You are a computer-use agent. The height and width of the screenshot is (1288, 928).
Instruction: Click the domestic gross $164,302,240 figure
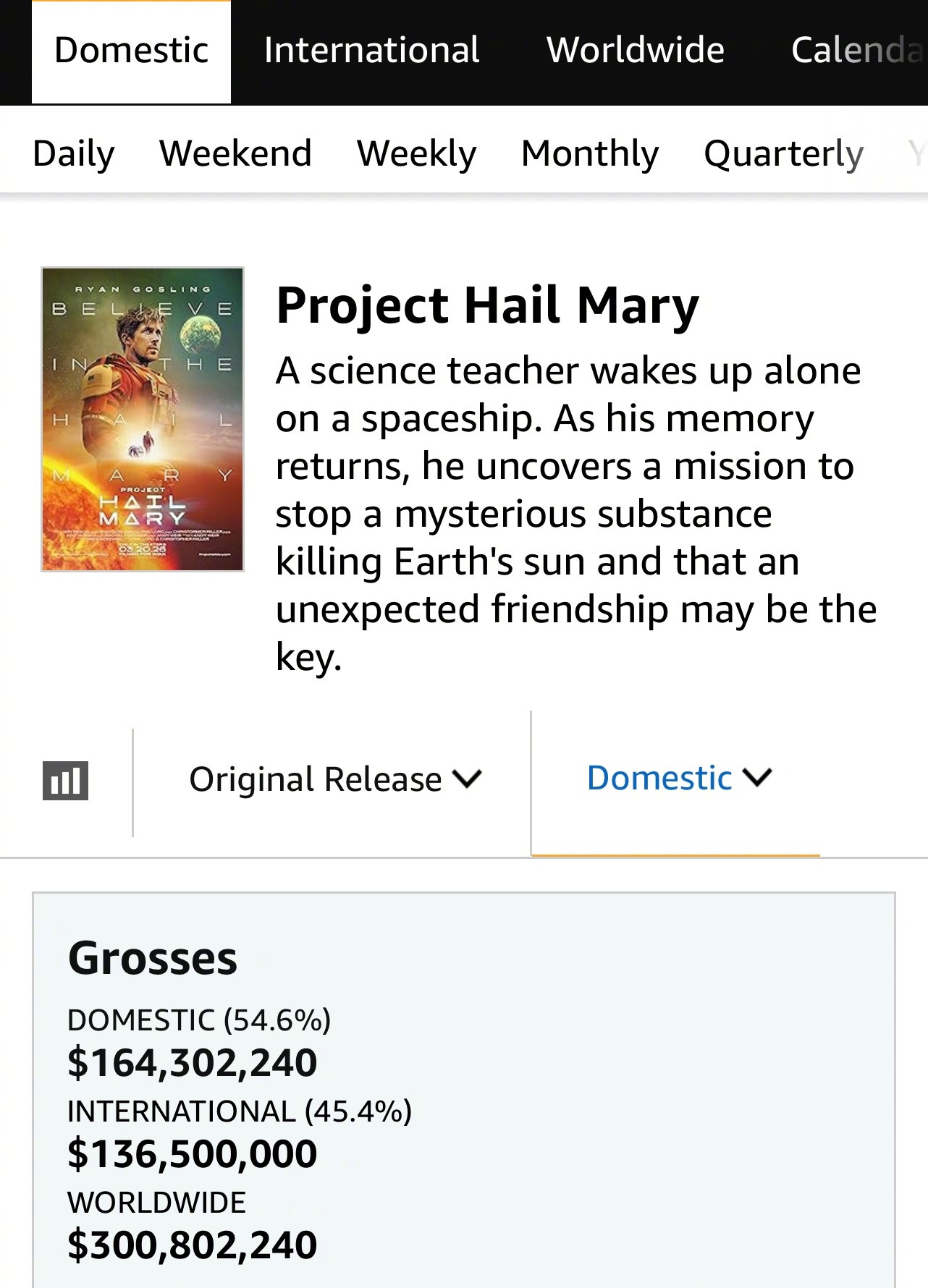[x=192, y=1063]
